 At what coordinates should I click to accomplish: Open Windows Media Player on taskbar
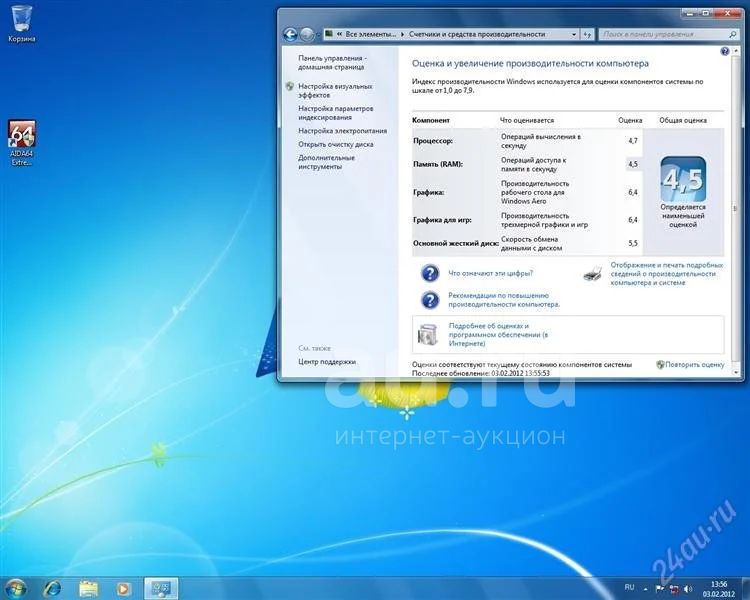click(x=123, y=589)
